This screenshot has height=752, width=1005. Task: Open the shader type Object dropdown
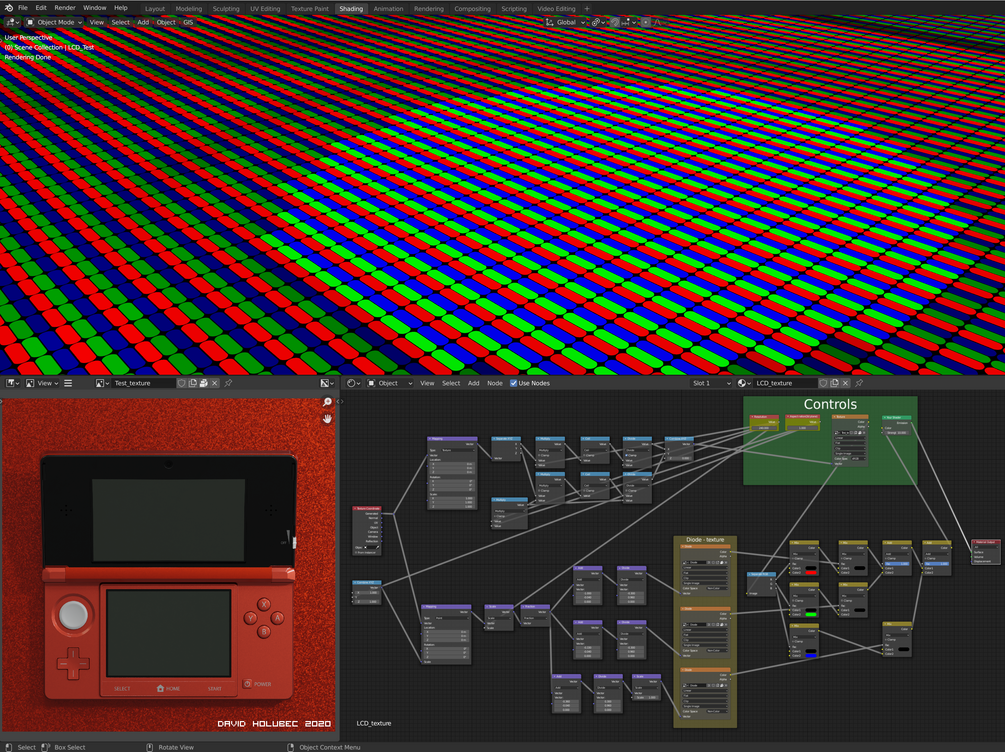coord(390,383)
